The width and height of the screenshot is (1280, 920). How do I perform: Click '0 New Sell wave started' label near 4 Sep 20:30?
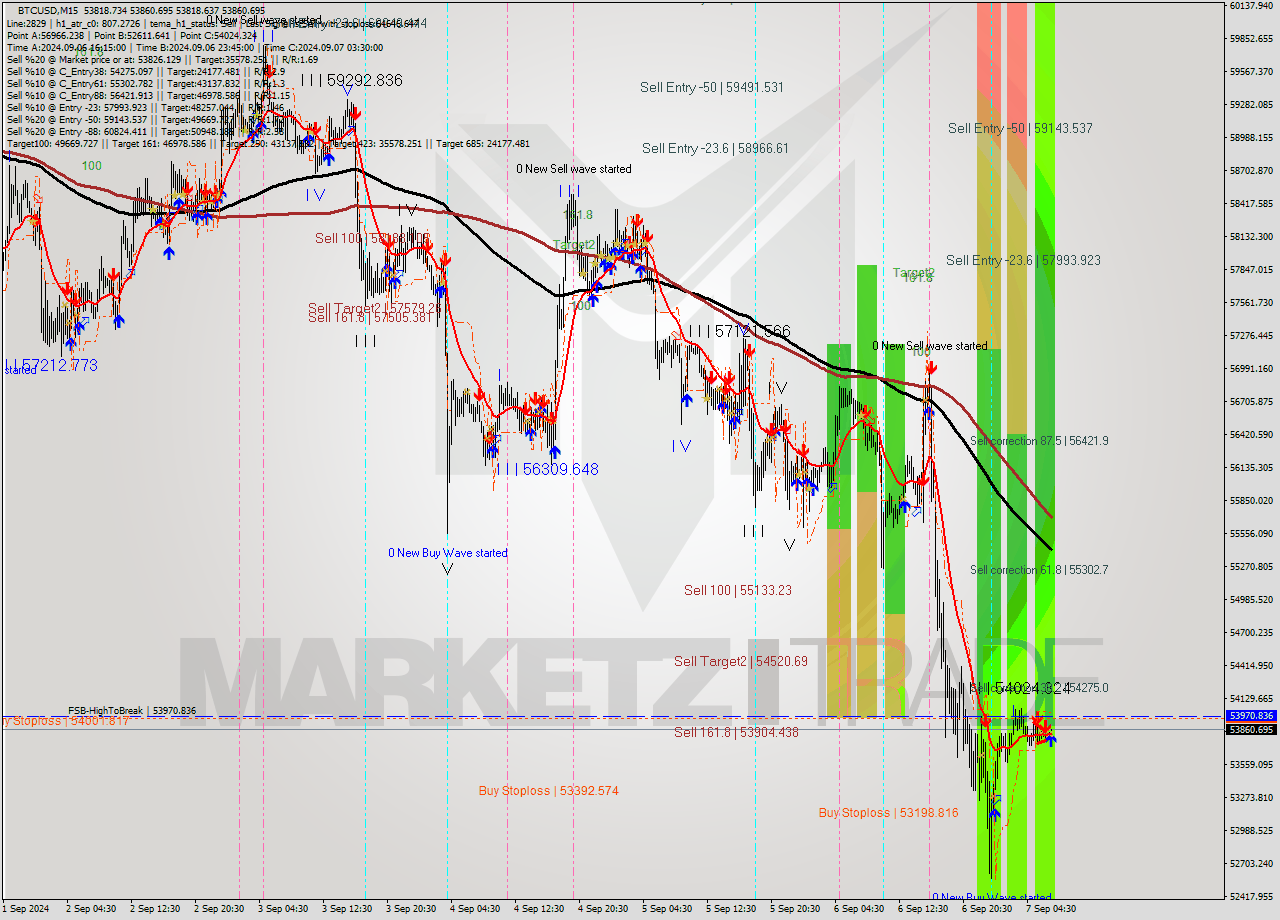574,169
